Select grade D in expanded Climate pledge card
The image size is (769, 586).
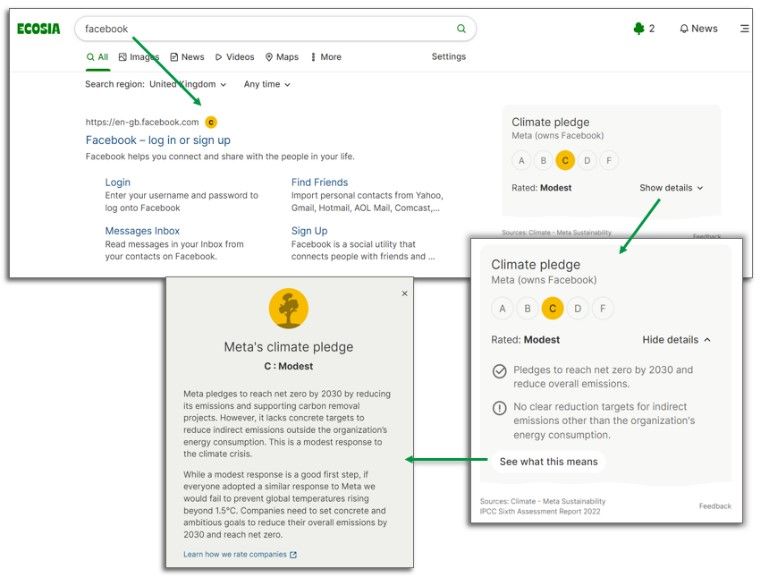578,308
